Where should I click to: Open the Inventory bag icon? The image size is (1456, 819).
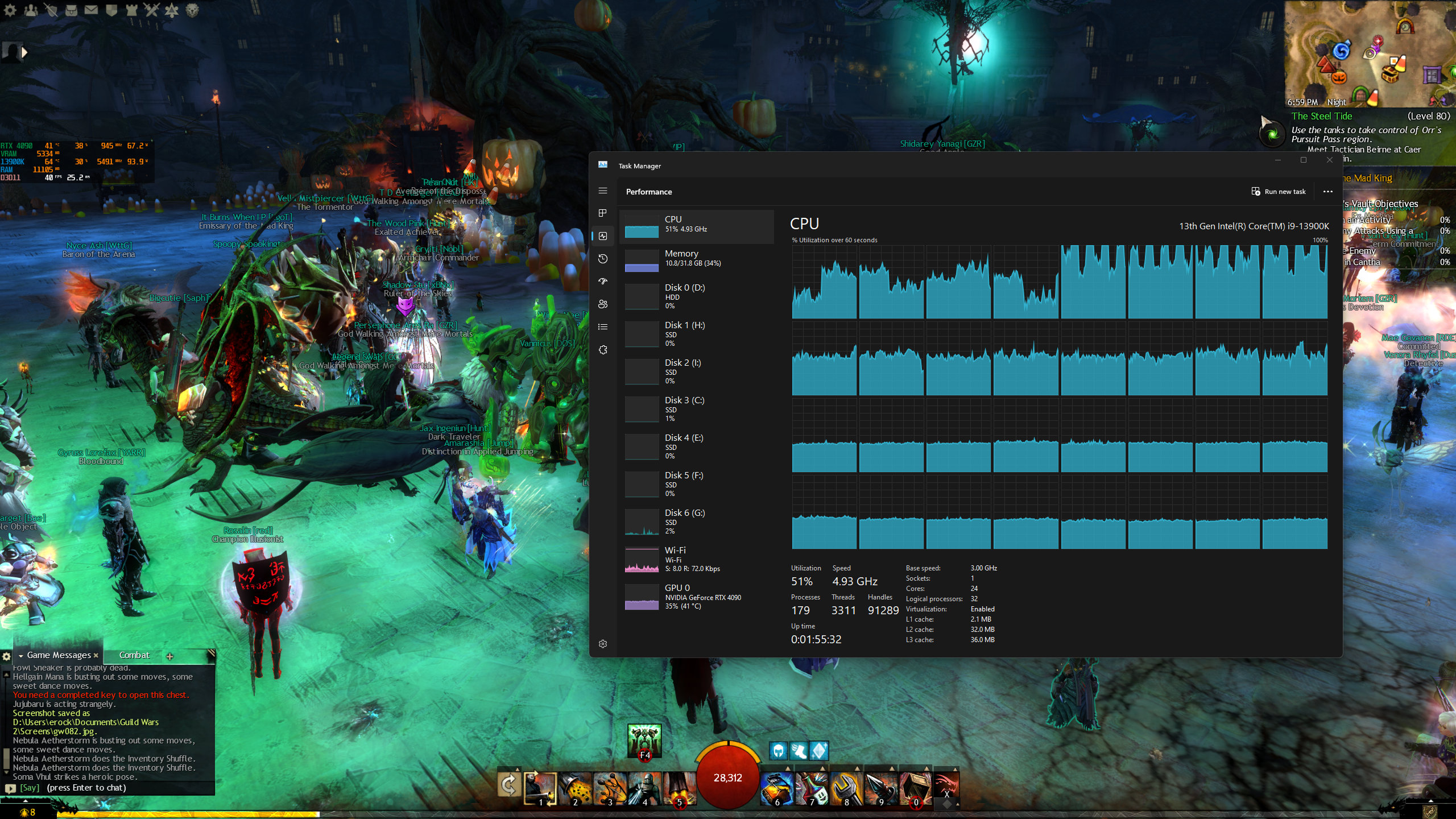point(71,10)
